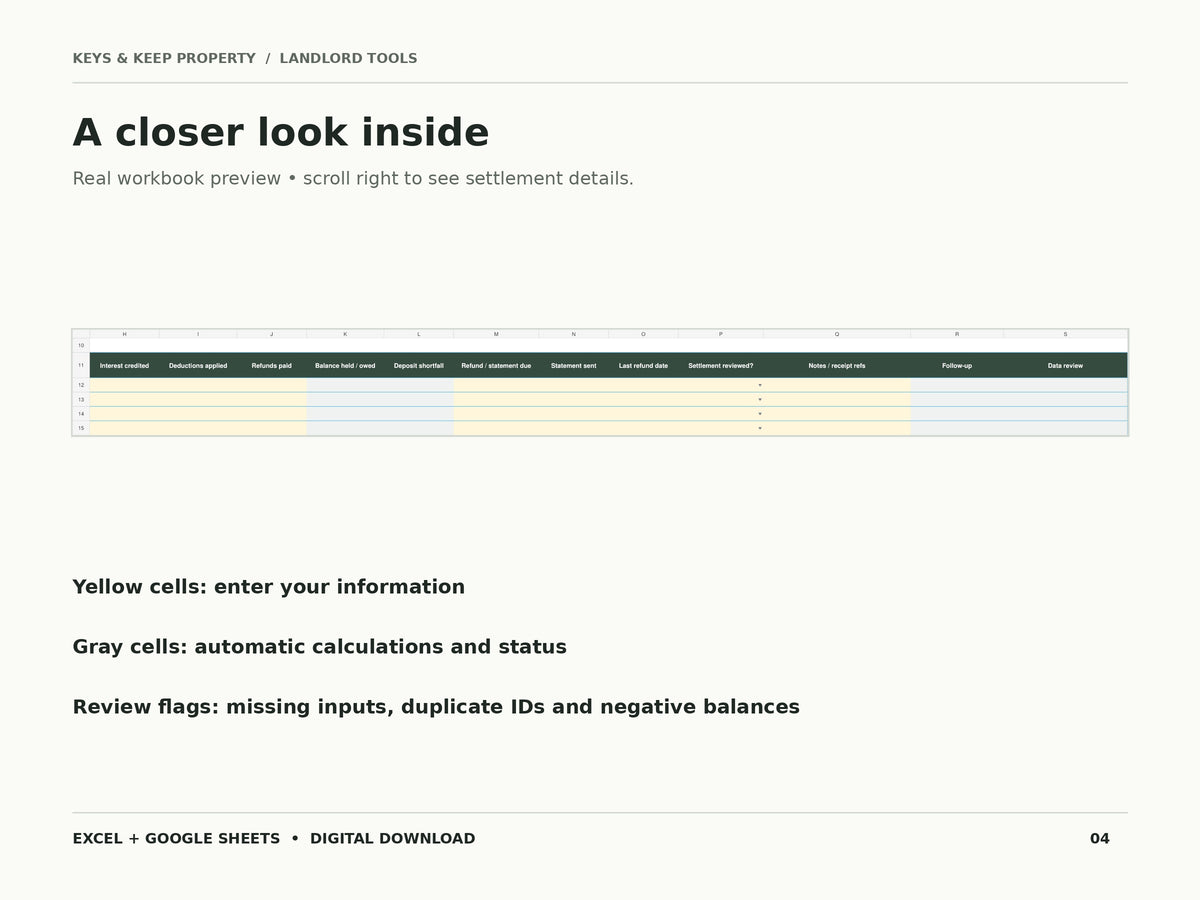Select the Statement sent header cell
This screenshot has height=900, width=1200.
pos(574,365)
